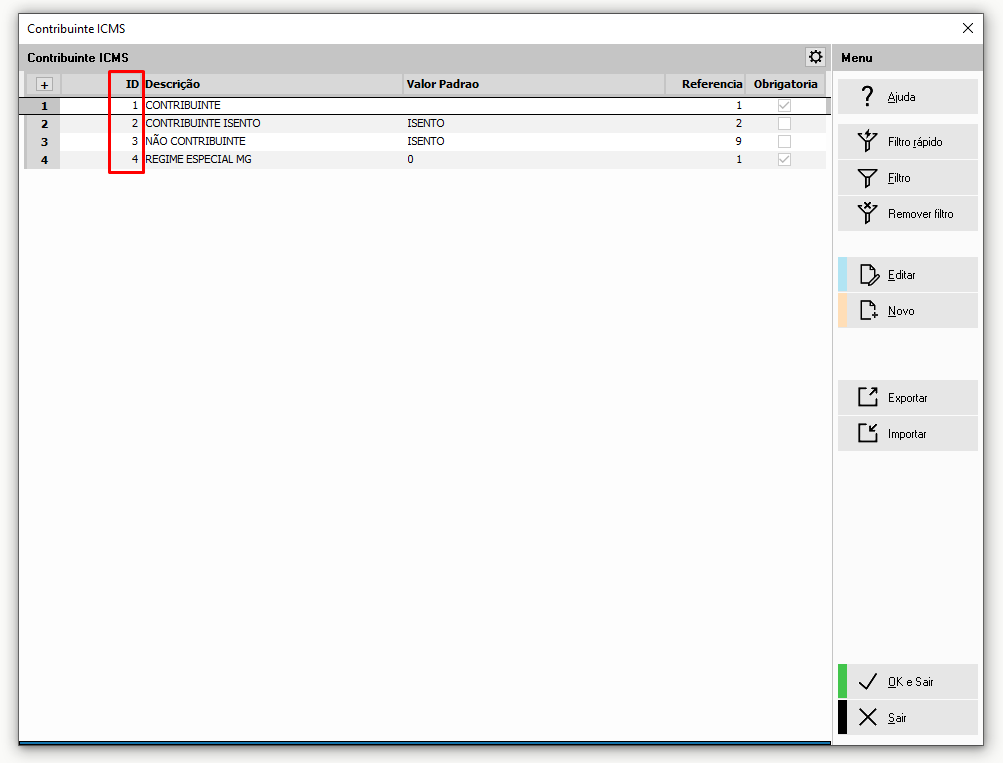Click the Referencia column header
Screen dimensions: 1003x763
point(710,84)
